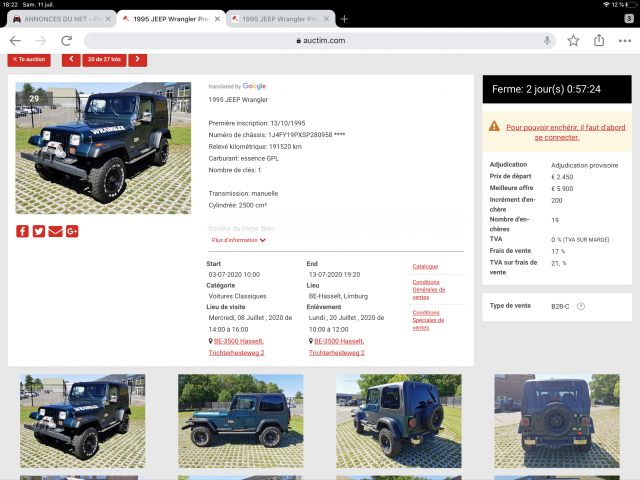The image size is (640, 480).
Task: Open the front three-quarter Jeep thumbnail
Action: 82,421
